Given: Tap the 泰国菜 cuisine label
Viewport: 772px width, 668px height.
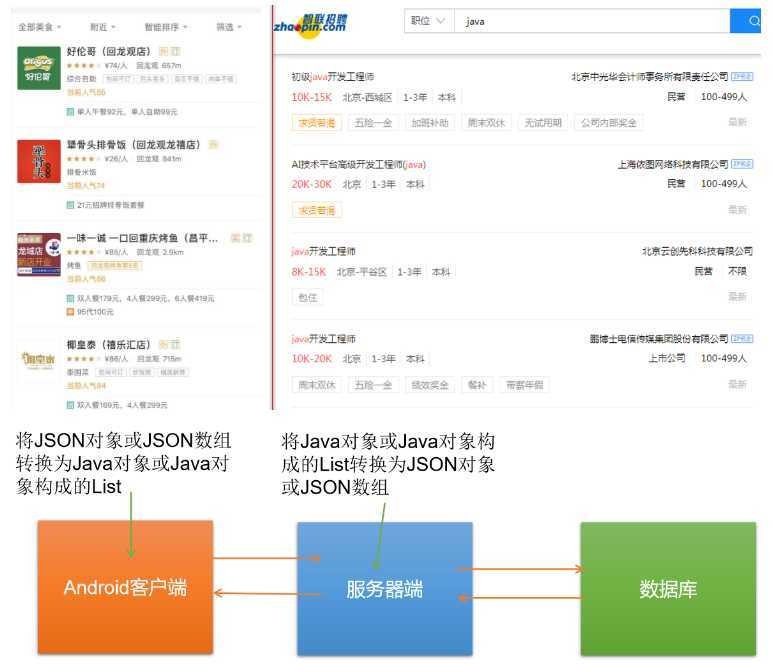Looking at the screenshot, I should [78, 372].
